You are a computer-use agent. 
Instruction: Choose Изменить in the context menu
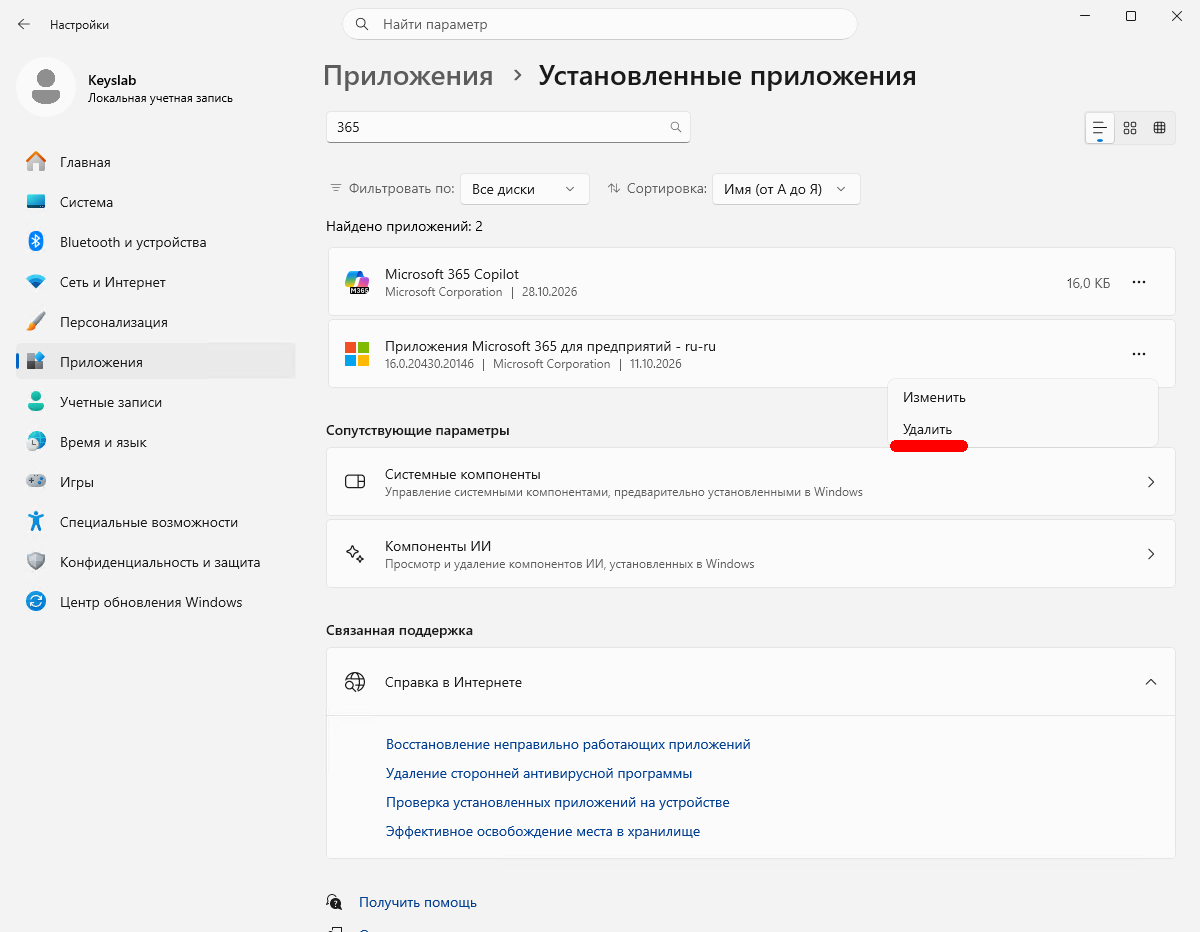[1022, 397]
